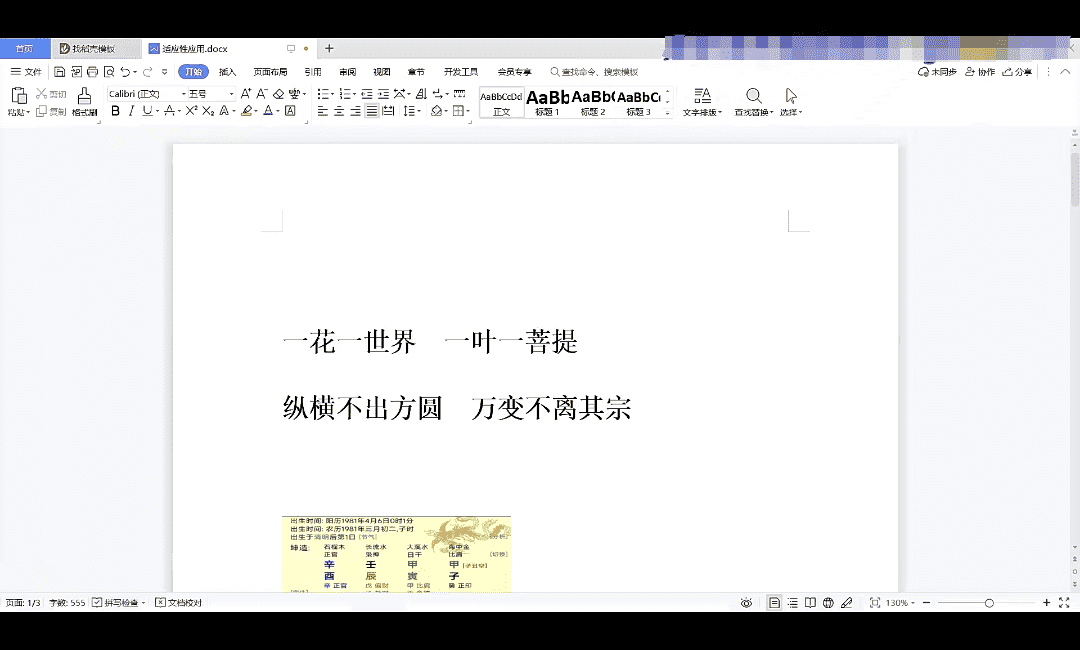The width and height of the screenshot is (1080, 650).
Task: Click the 分享 (Share) button
Action: coord(1018,72)
